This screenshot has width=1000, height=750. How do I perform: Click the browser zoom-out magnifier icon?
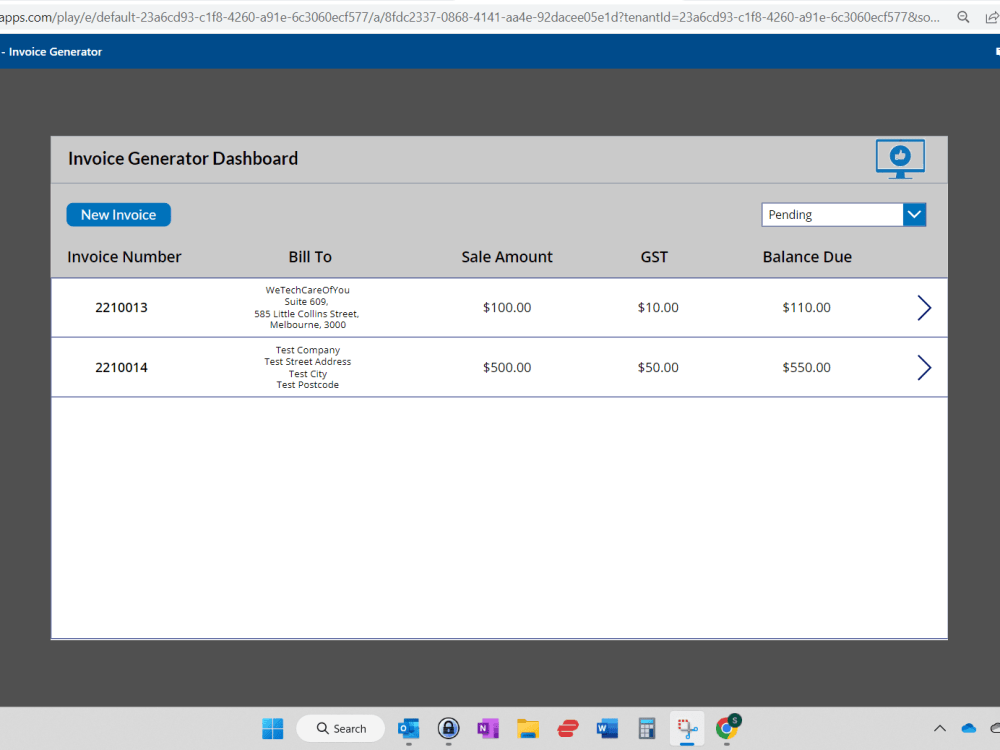coord(963,16)
